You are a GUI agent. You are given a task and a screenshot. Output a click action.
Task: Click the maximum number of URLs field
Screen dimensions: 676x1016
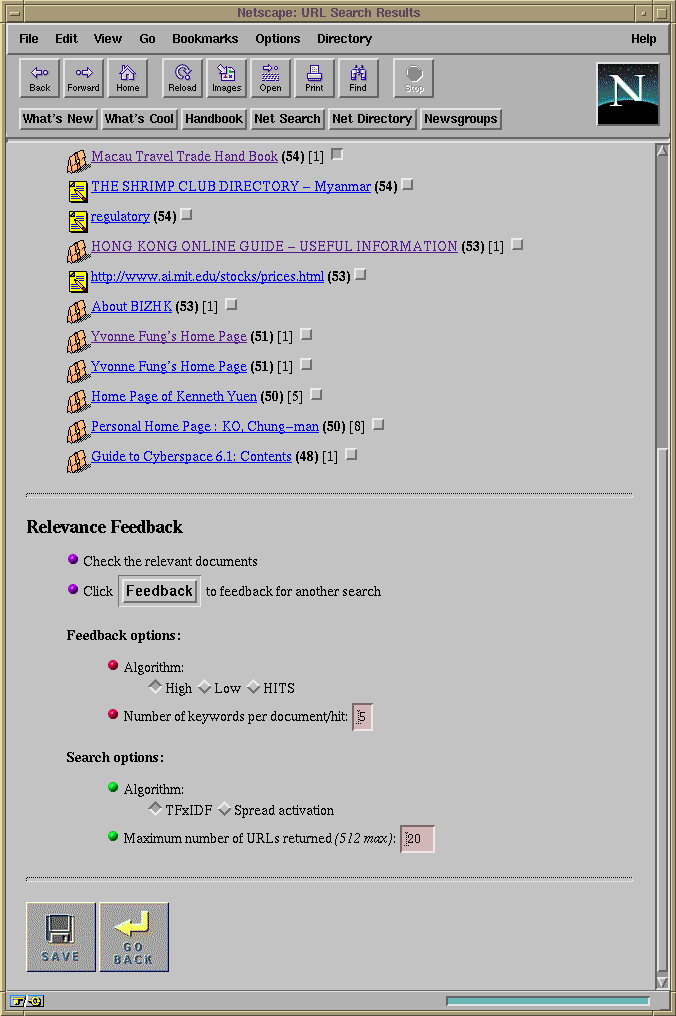pyautogui.click(x=418, y=839)
